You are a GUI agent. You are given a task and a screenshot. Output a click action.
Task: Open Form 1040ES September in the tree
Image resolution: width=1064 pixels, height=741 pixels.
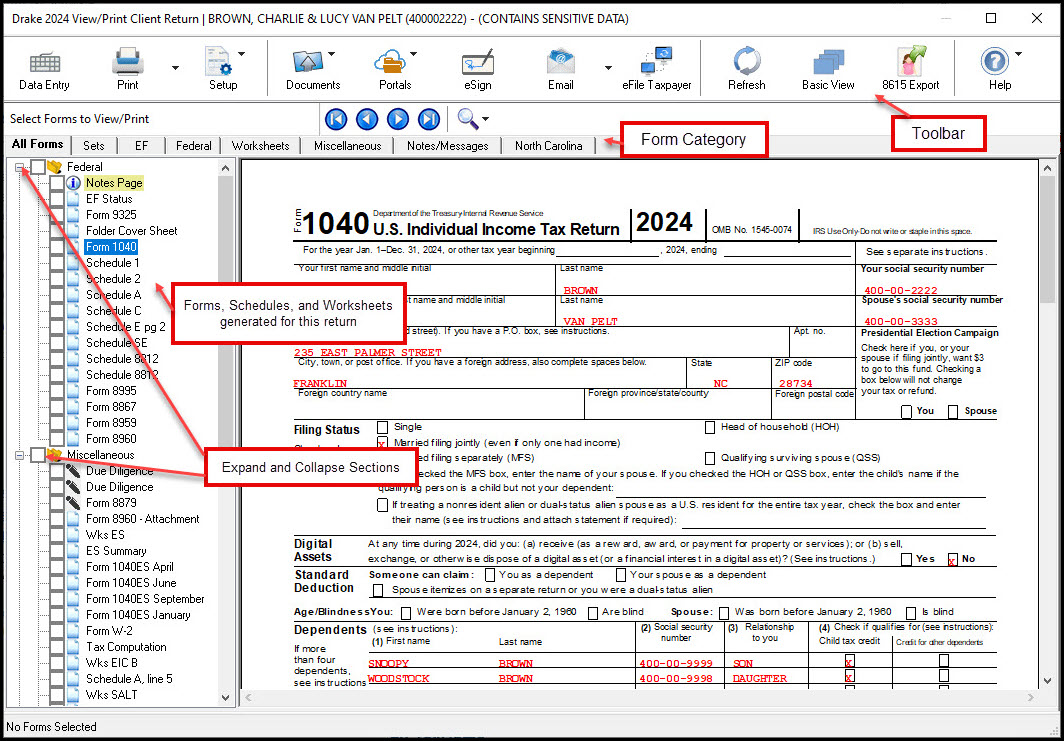click(145, 599)
